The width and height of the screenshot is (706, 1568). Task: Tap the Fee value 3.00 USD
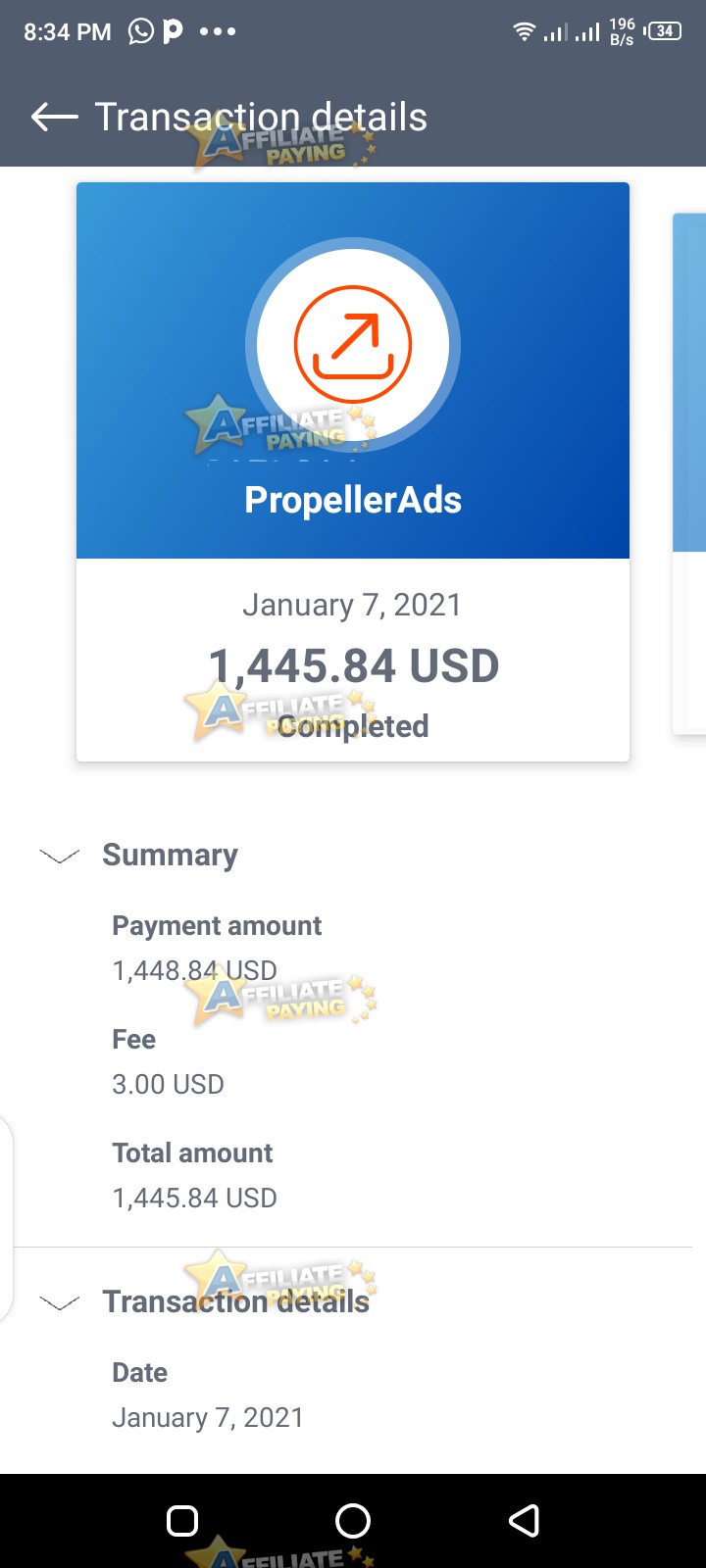point(169,1084)
